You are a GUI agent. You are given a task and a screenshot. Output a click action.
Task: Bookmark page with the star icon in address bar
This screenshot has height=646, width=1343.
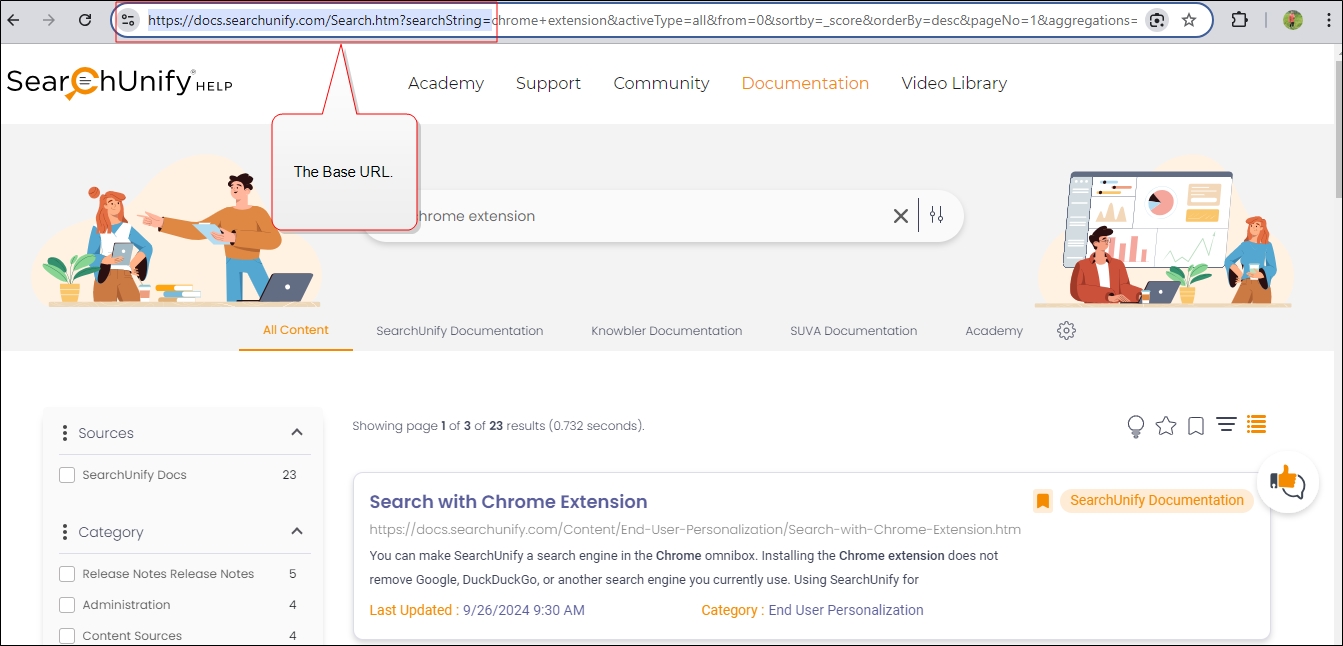[1188, 20]
